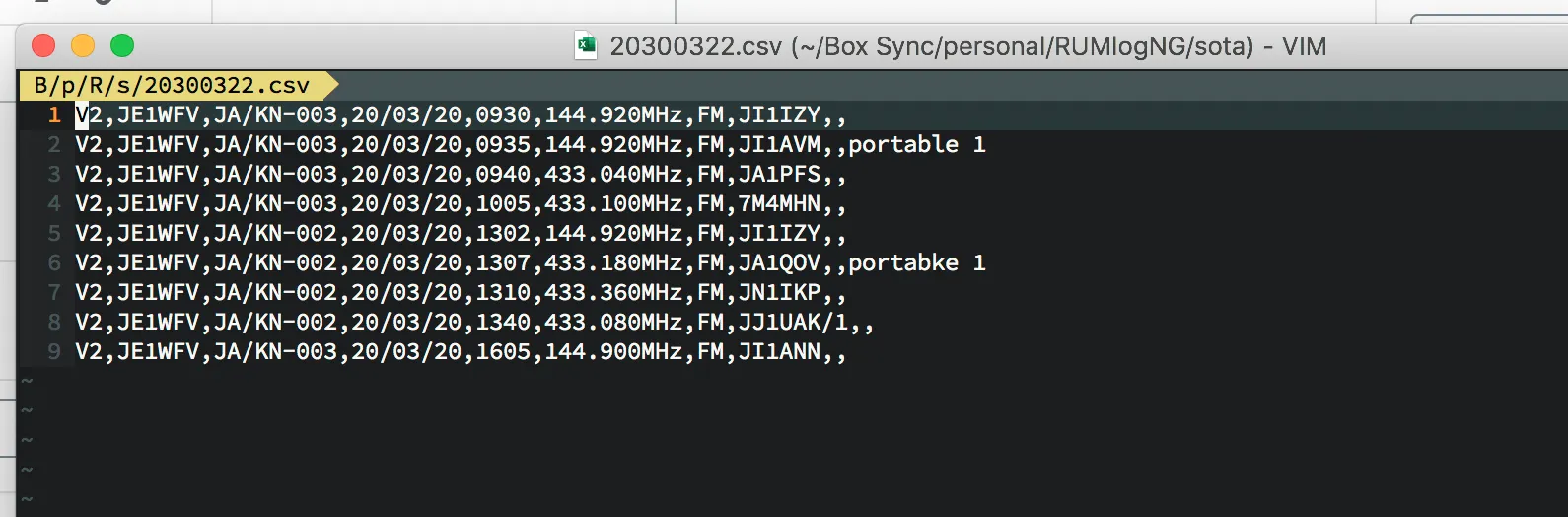This screenshot has width=1568, height=517.
Task: Place cursor on callsign JI1AVM
Action: tap(779, 144)
